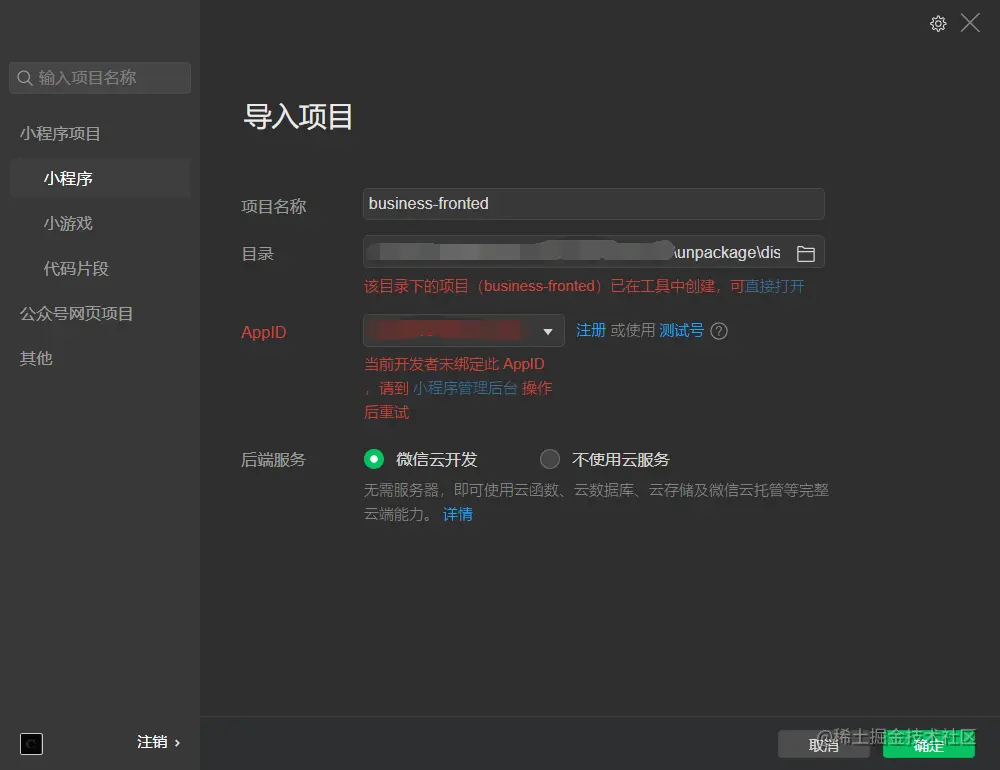Confirm the import with 确定

[x=929, y=744]
